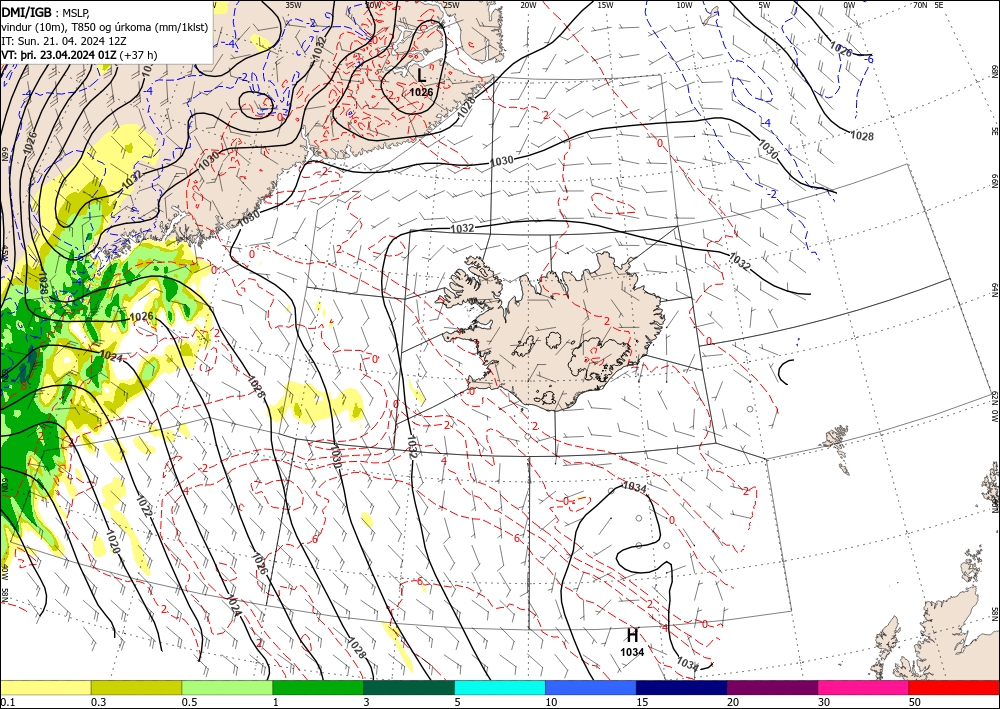The width and height of the screenshot is (1000, 709).
Task: Choose the purple 20–30 legend swatch
Action: (772, 687)
